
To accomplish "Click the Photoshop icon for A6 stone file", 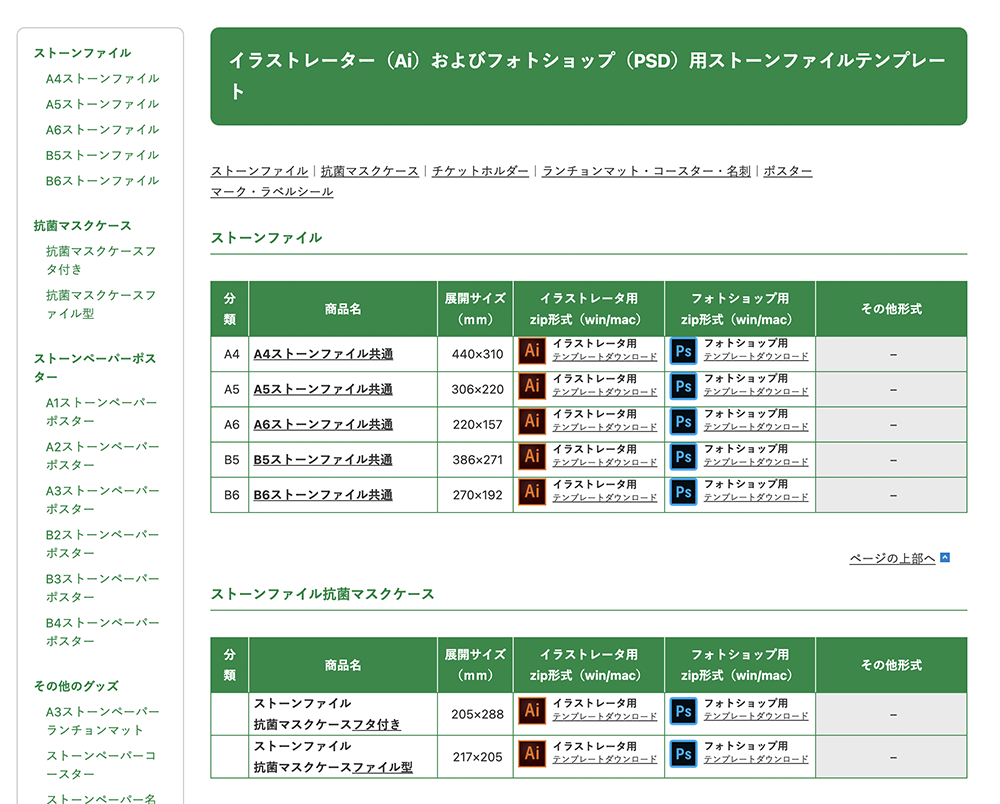I will (x=683, y=421).
